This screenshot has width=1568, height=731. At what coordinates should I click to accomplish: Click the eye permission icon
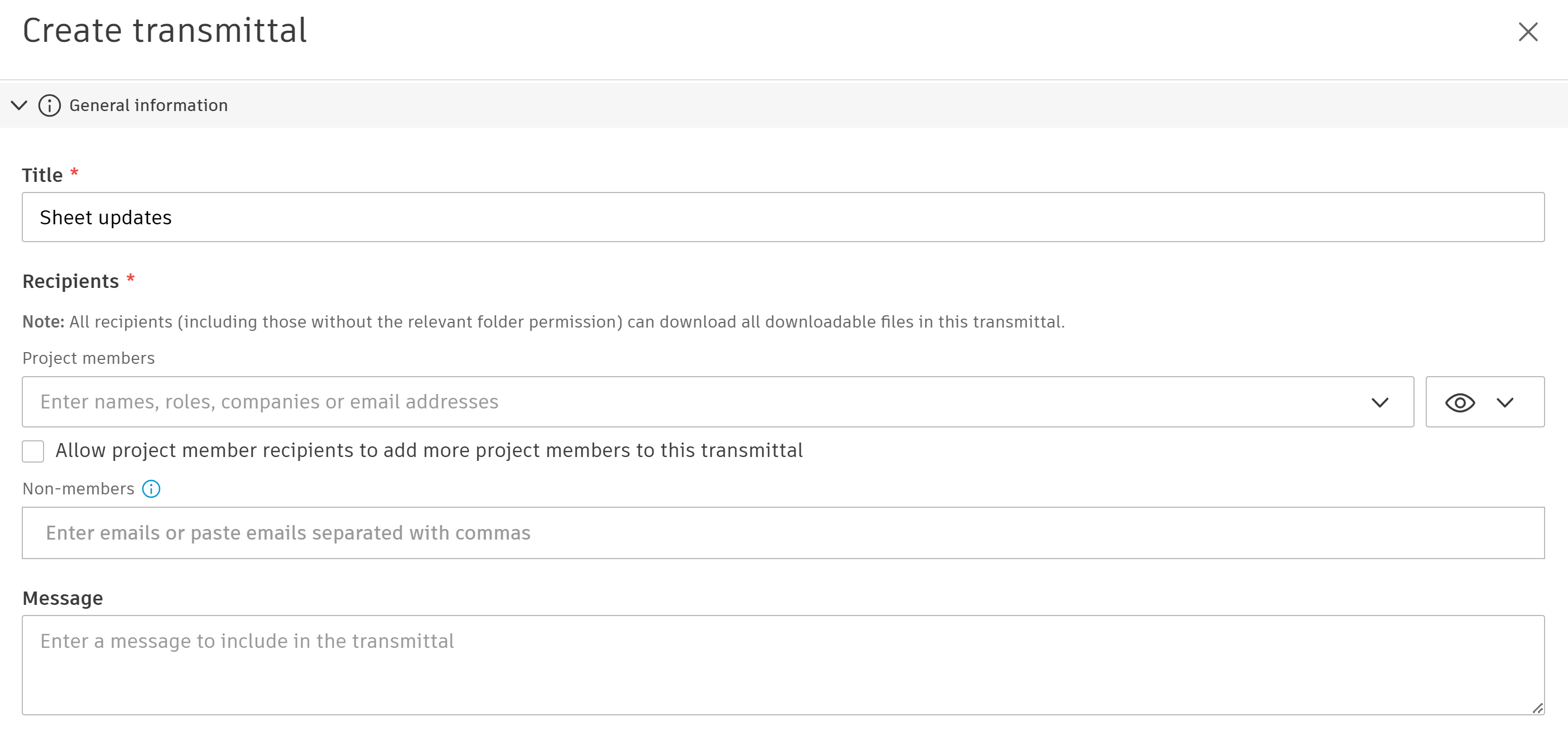pyautogui.click(x=1460, y=402)
